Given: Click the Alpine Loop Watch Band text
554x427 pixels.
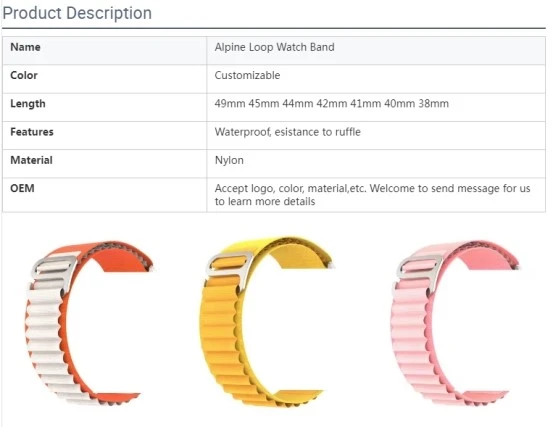Looking at the screenshot, I should point(275,47).
